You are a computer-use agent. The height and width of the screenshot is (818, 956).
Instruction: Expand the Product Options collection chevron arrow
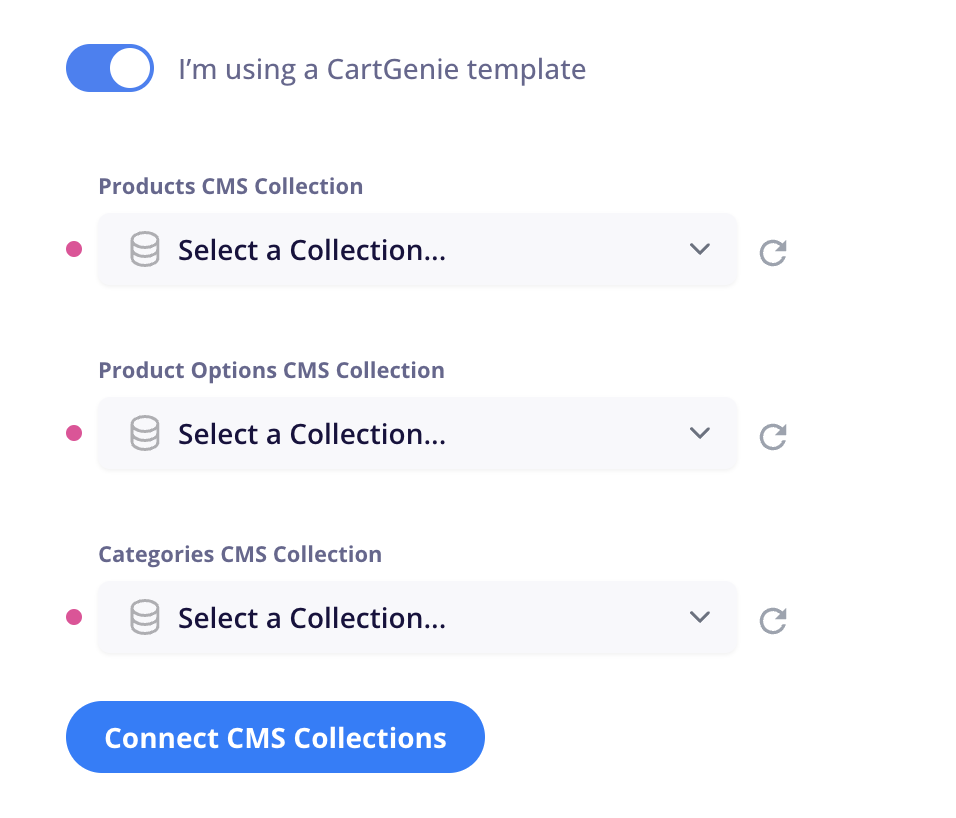[x=700, y=433]
